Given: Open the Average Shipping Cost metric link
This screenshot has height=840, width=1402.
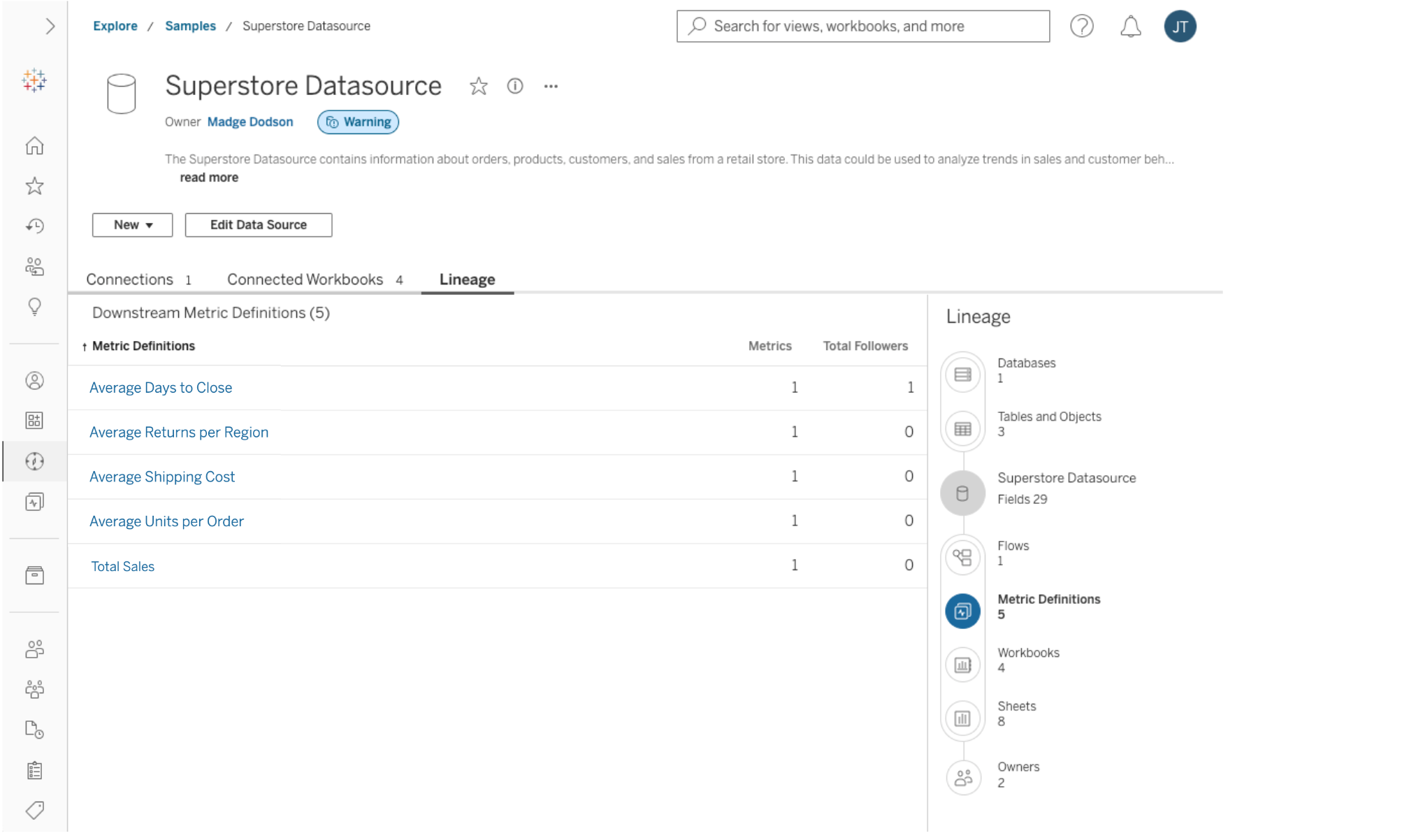Looking at the screenshot, I should (x=162, y=477).
